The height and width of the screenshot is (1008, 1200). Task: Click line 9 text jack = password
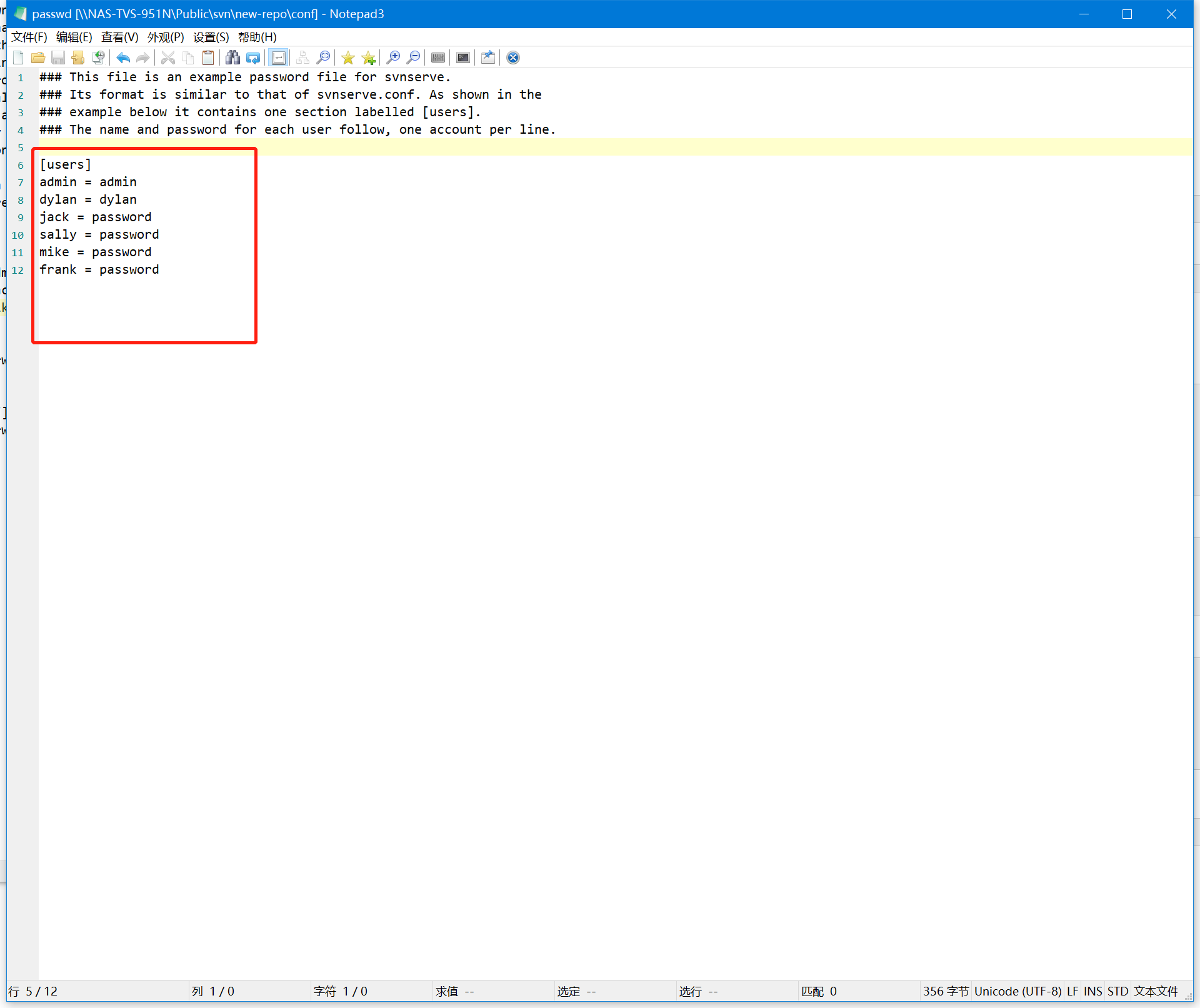(96, 217)
